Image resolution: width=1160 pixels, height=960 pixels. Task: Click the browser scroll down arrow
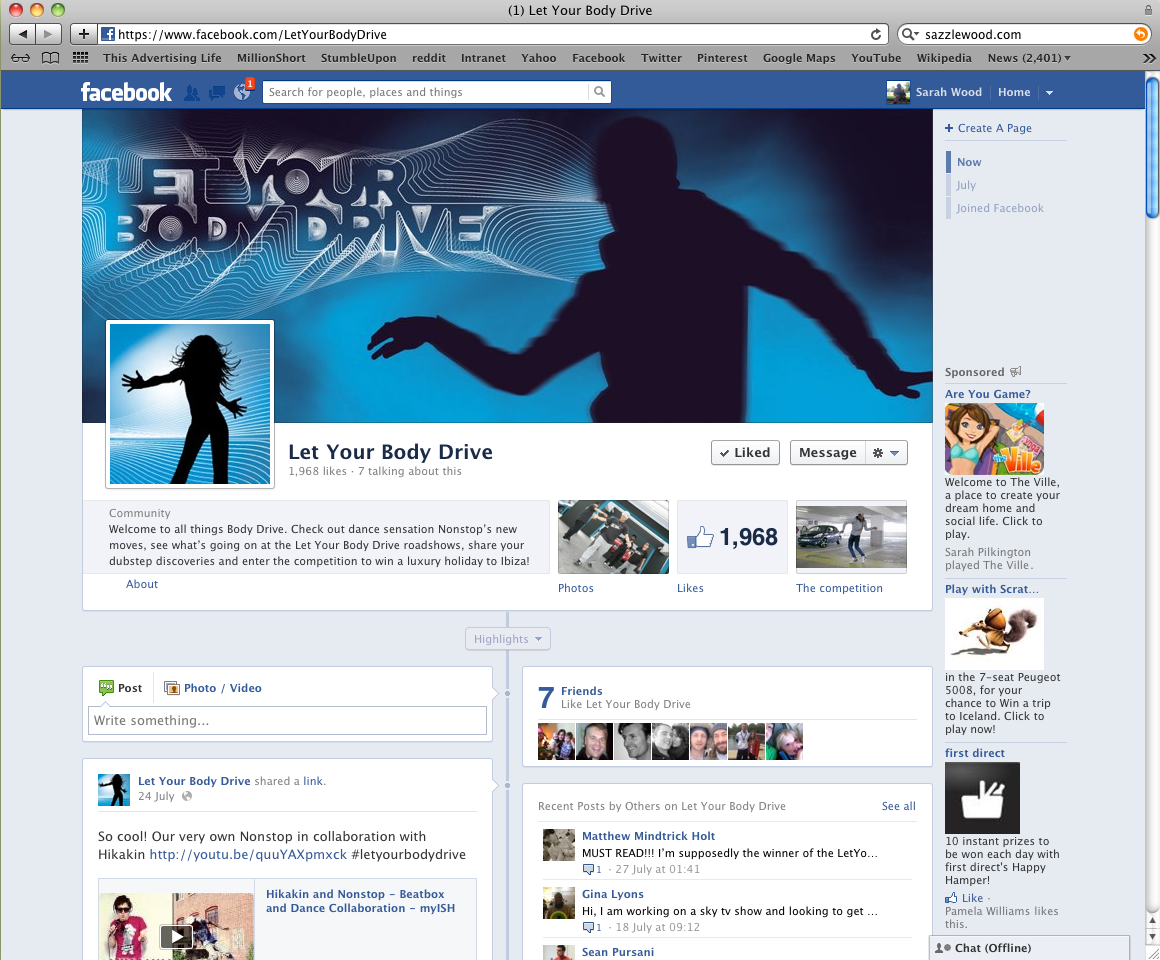[1152, 936]
